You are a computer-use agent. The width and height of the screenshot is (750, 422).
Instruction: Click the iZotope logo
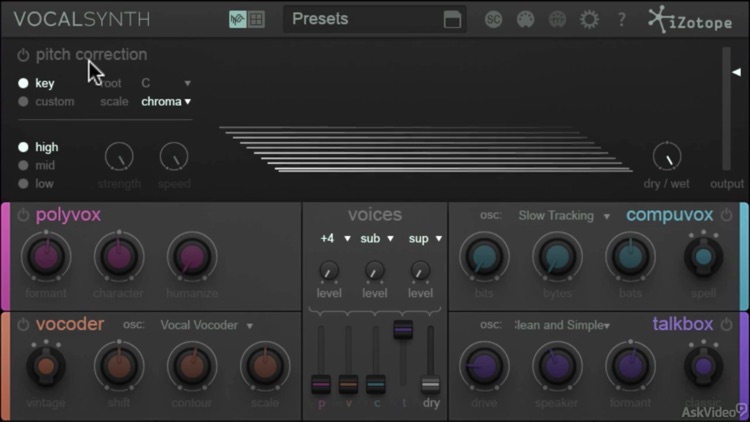(x=690, y=20)
